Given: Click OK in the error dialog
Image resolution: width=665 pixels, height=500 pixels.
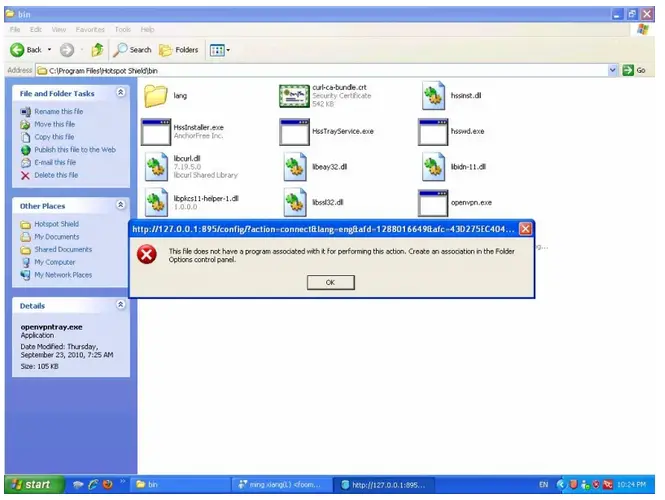Looking at the screenshot, I should click(330, 283).
